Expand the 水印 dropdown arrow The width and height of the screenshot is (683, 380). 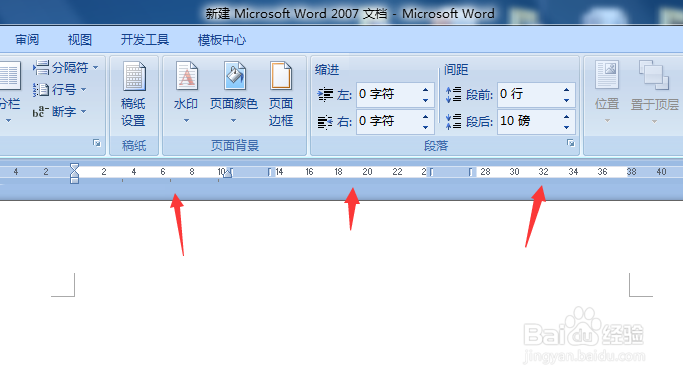pyautogui.click(x=186, y=121)
